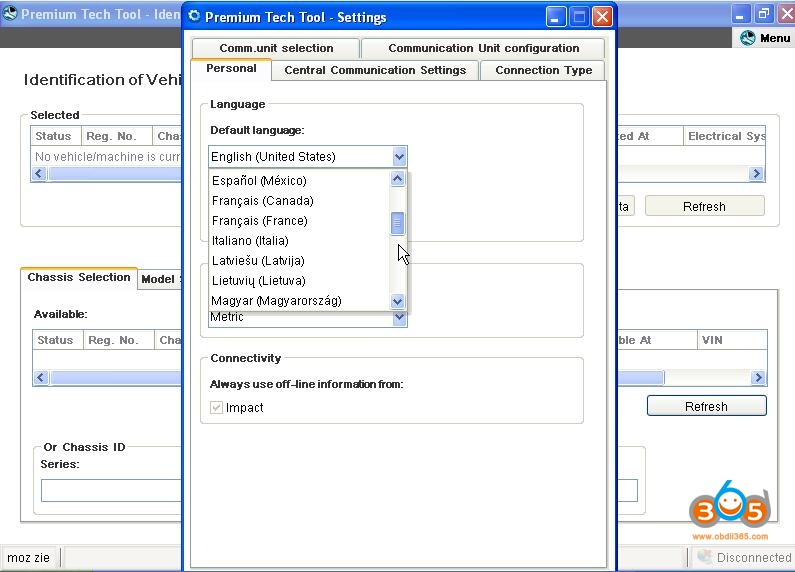This screenshot has width=795, height=572.
Task: Select the Chassis Selection tab in main window
Action: tap(79, 277)
